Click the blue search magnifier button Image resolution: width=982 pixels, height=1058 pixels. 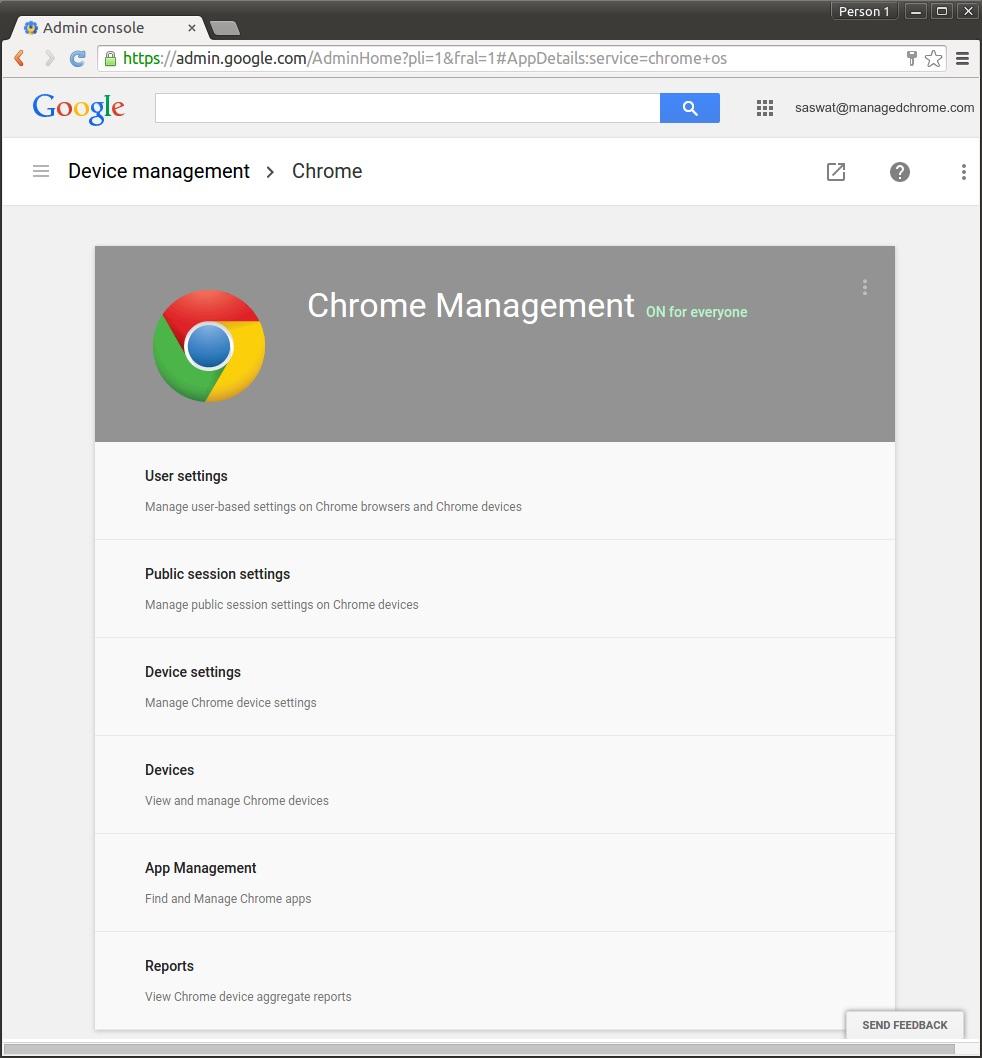(x=689, y=108)
